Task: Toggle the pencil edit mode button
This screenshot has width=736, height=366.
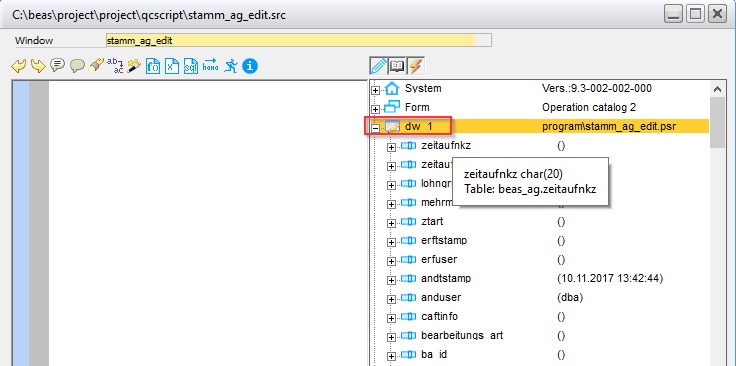Action: pyautogui.click(x=378, y=66)
